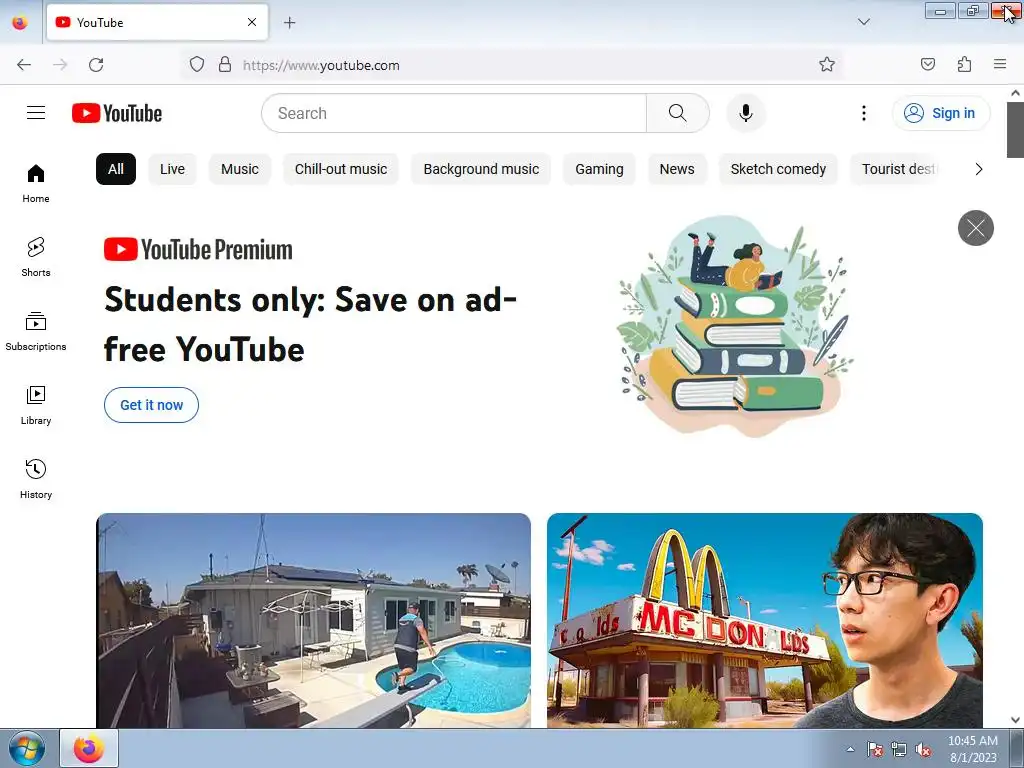
Task: Open the network tray icon
Action: click(x=899, y=749)
